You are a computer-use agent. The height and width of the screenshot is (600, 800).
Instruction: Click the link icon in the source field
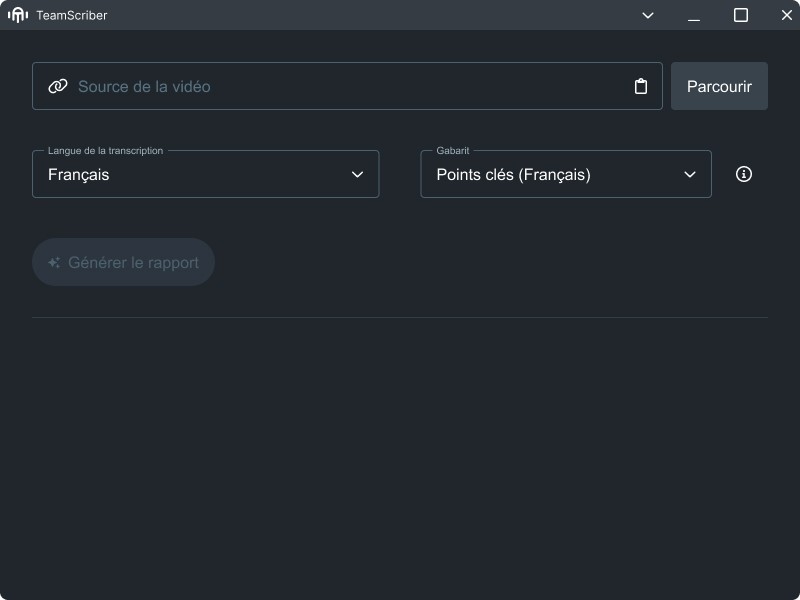pos(58,86)
